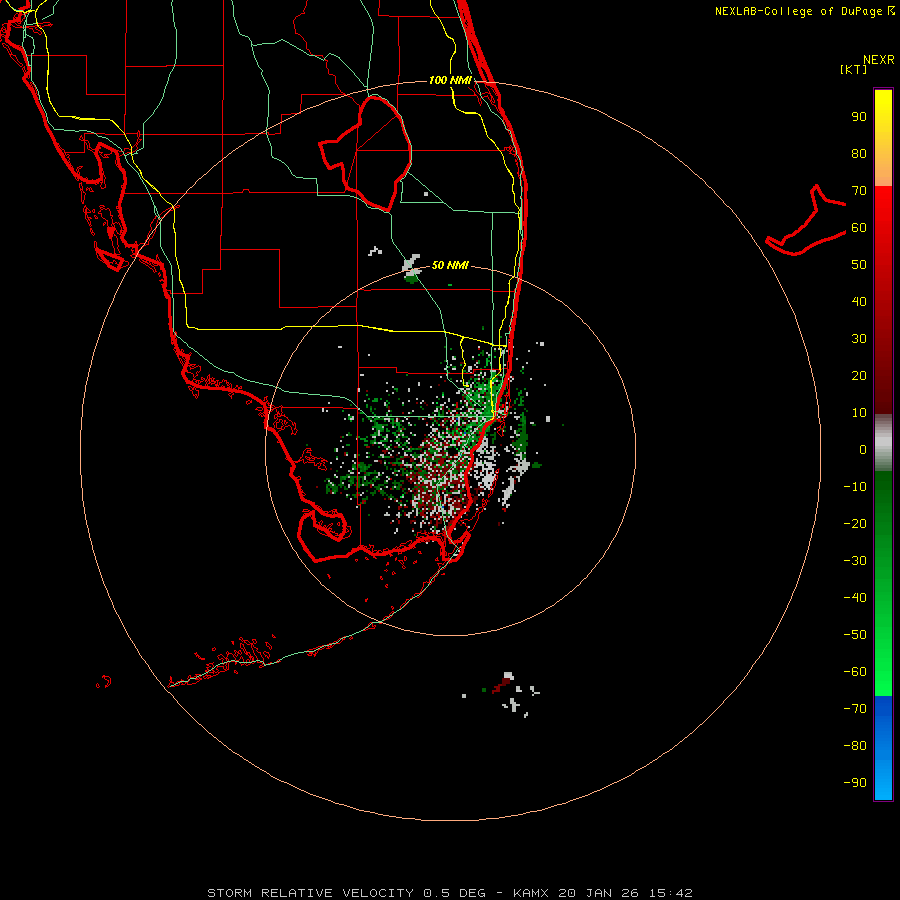The height and width of the screenshot is (900, 900).
Task: Click the 10 value on velocity scale
Action: tap(859, 413)
